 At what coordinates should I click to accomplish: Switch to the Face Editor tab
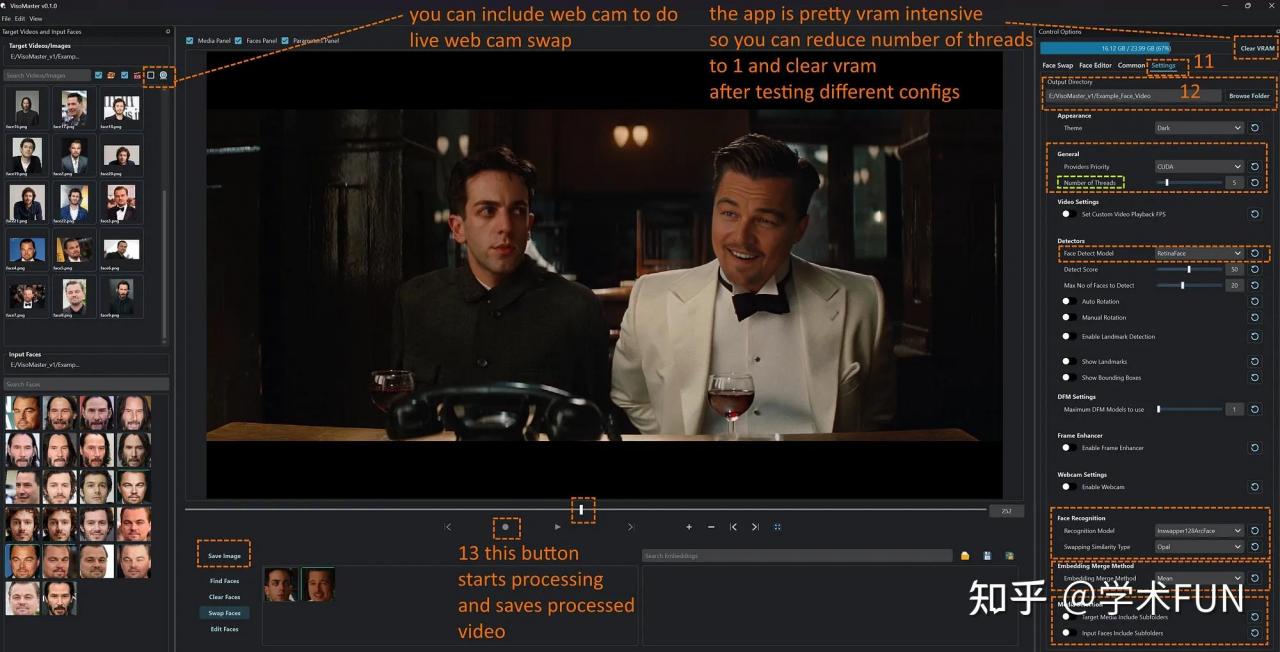click(1095, 65)
